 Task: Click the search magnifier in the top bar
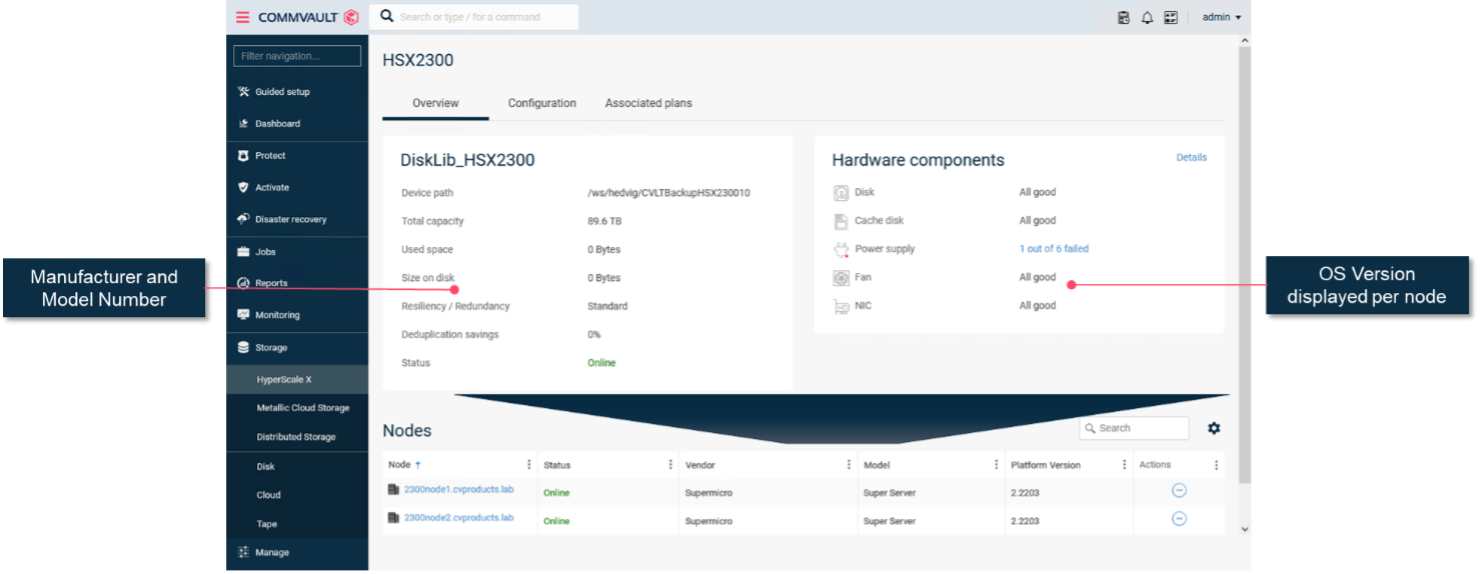pos(387,17)
